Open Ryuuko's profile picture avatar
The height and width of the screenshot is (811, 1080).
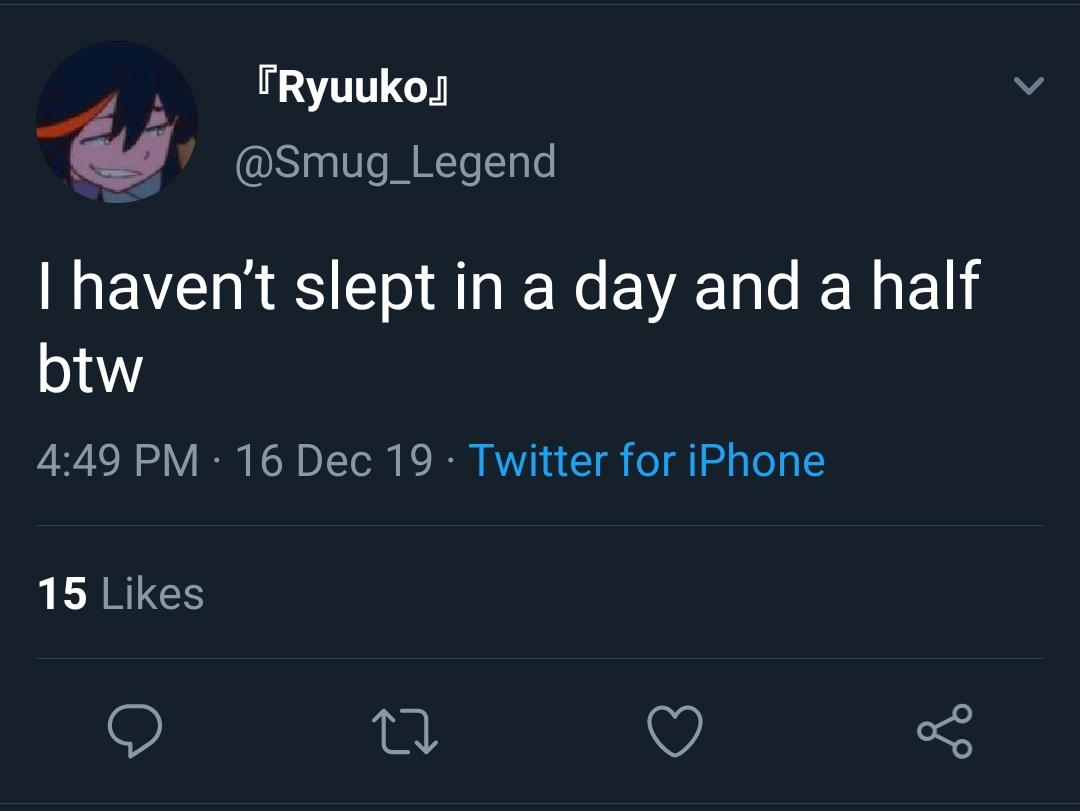[x=116, y=122]
